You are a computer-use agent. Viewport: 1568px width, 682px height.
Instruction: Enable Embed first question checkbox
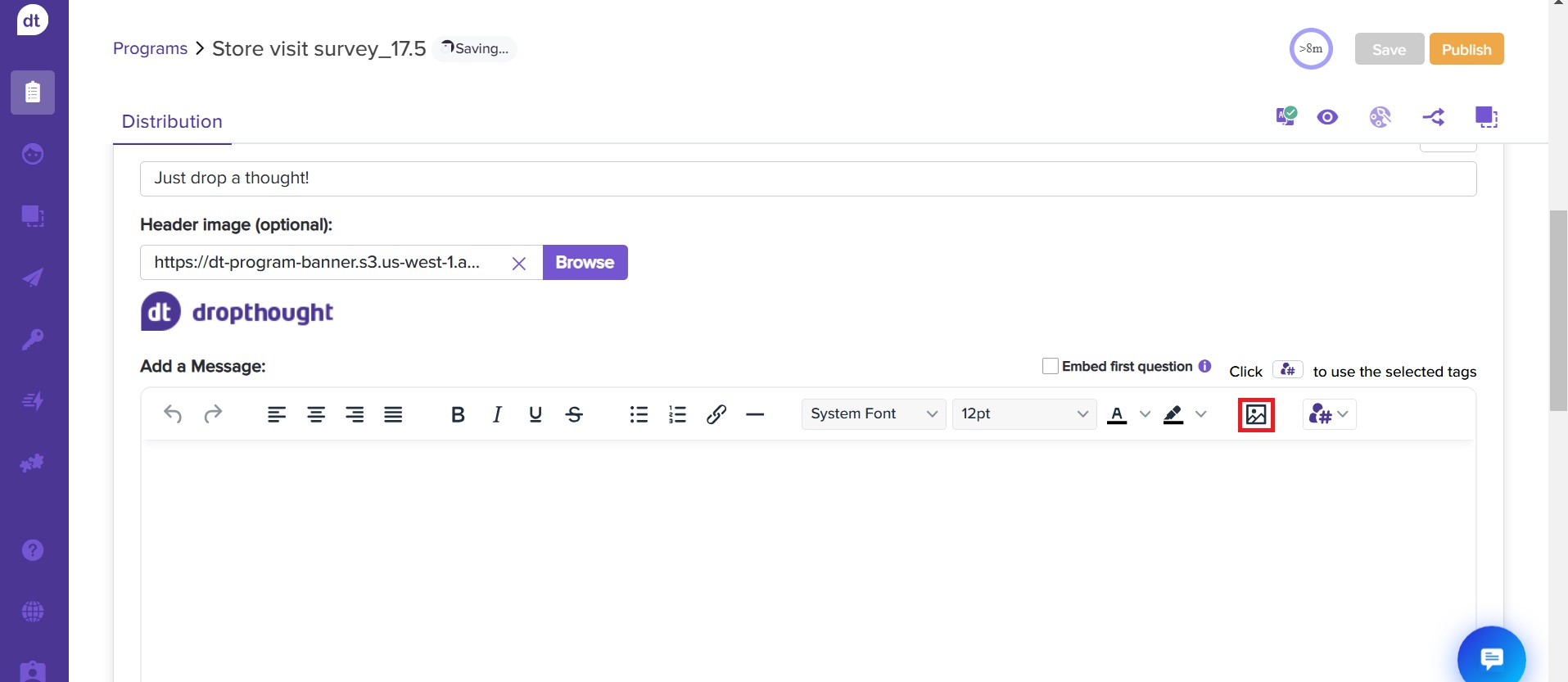tap(1050, 366)
